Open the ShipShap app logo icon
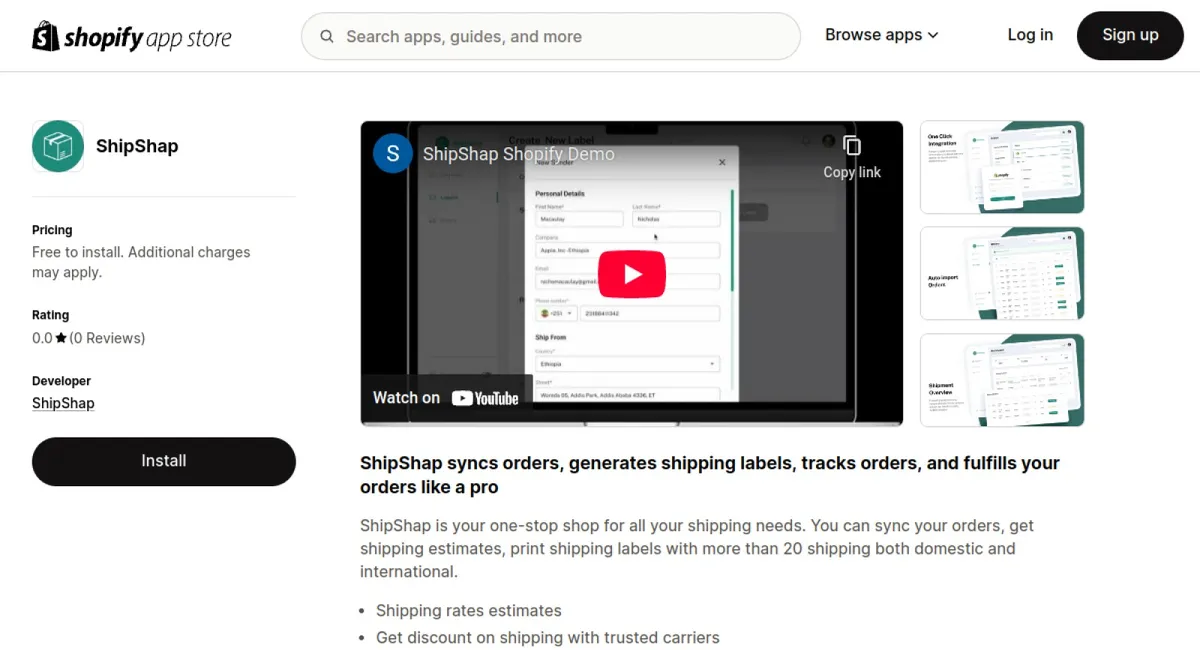The height and width of the screenshot is (650, 1200). pos(58,146)
